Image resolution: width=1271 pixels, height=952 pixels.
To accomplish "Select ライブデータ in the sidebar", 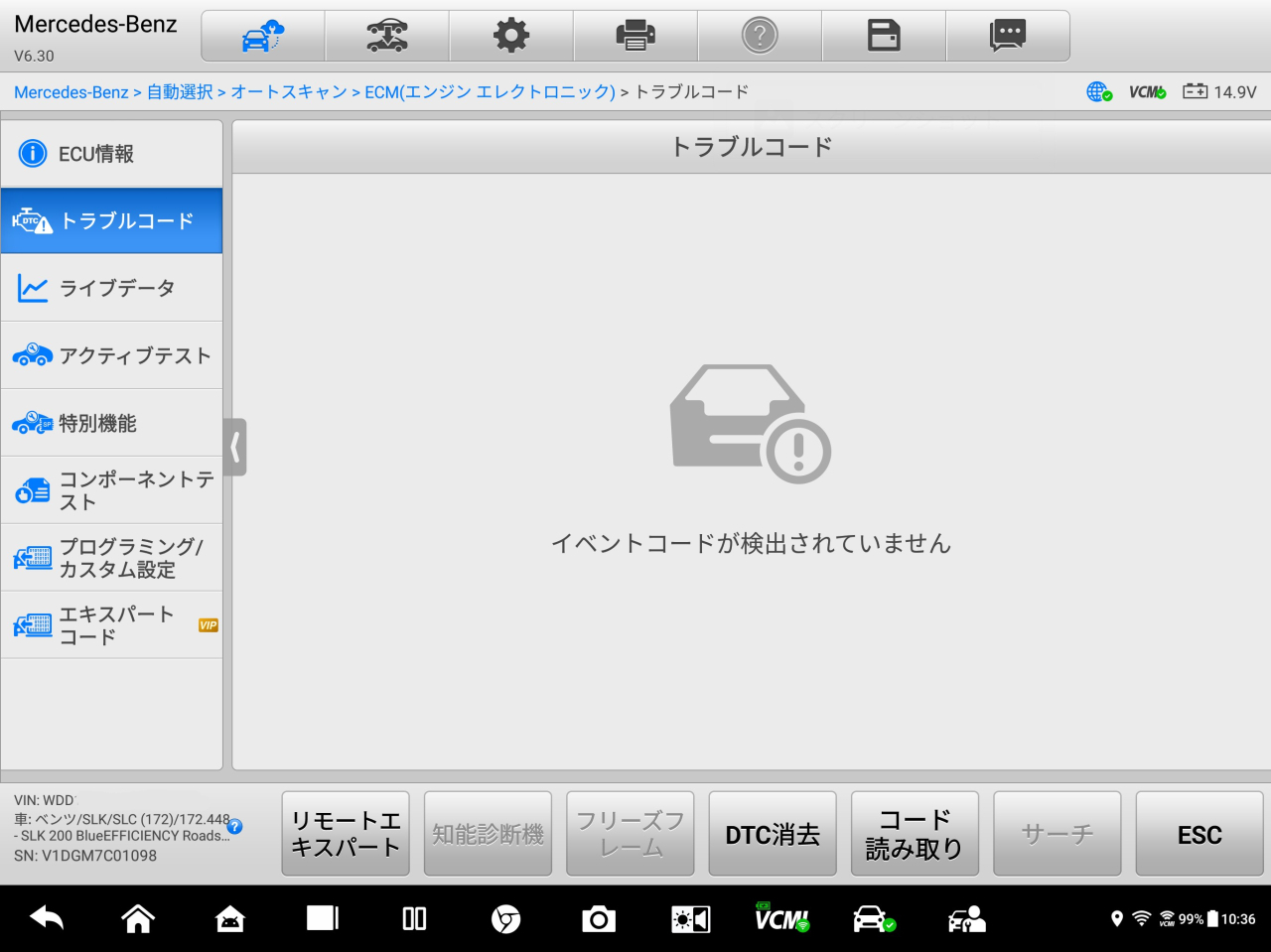I will point(111,289).
